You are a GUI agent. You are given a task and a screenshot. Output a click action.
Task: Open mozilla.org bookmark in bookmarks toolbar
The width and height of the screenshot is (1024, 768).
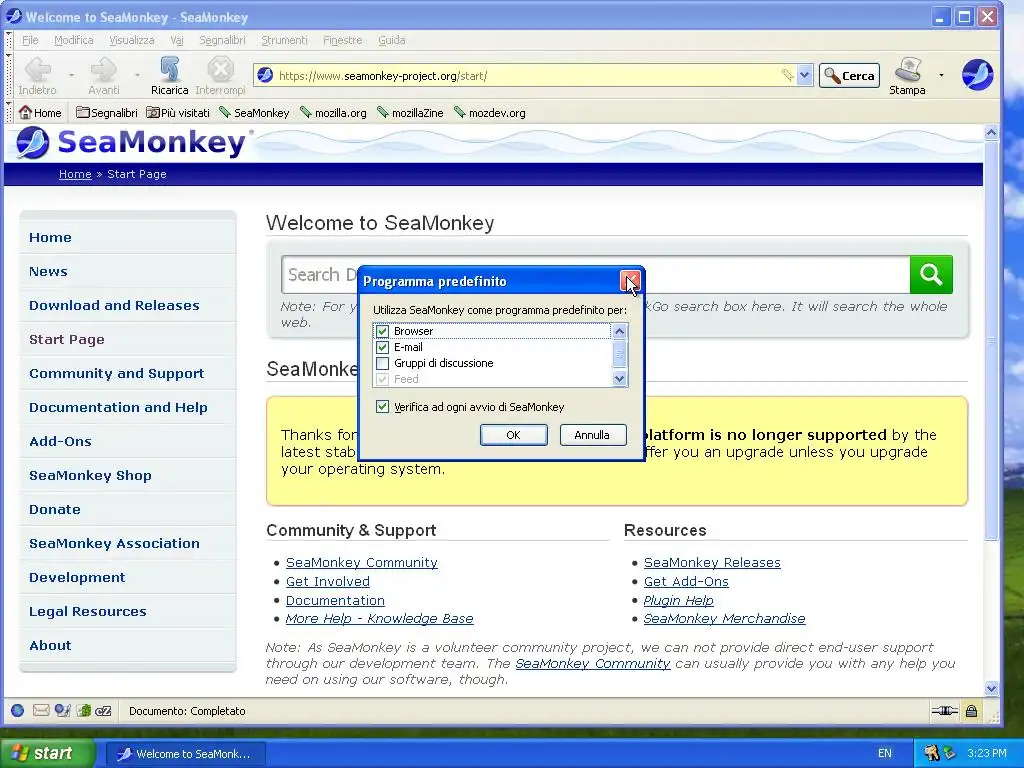333,112
